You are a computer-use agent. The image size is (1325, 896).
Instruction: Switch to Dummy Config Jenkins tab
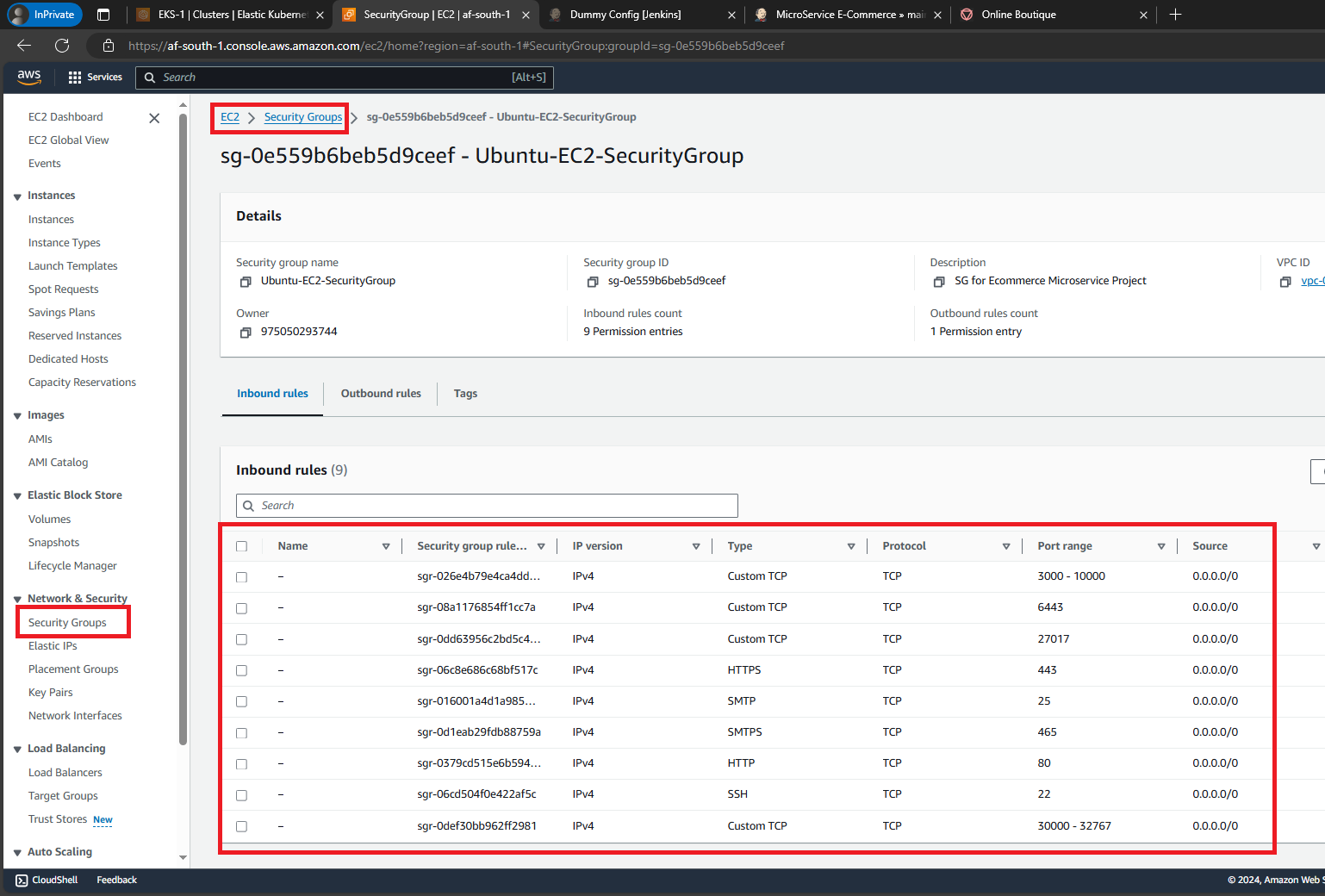click(x=643, y=15)
